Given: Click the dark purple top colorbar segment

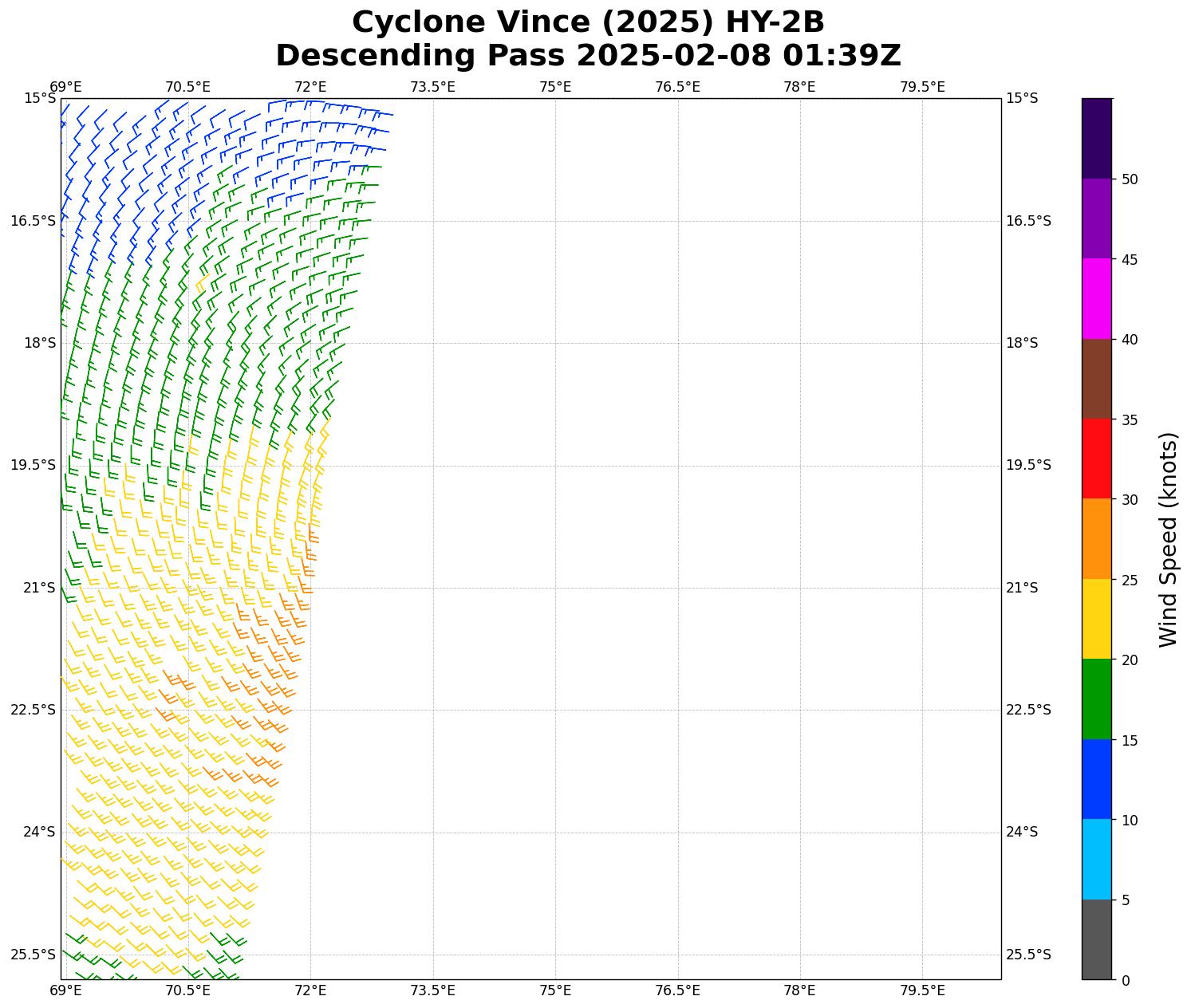Looking at the screenshot, I should (x=1097, y=138).
